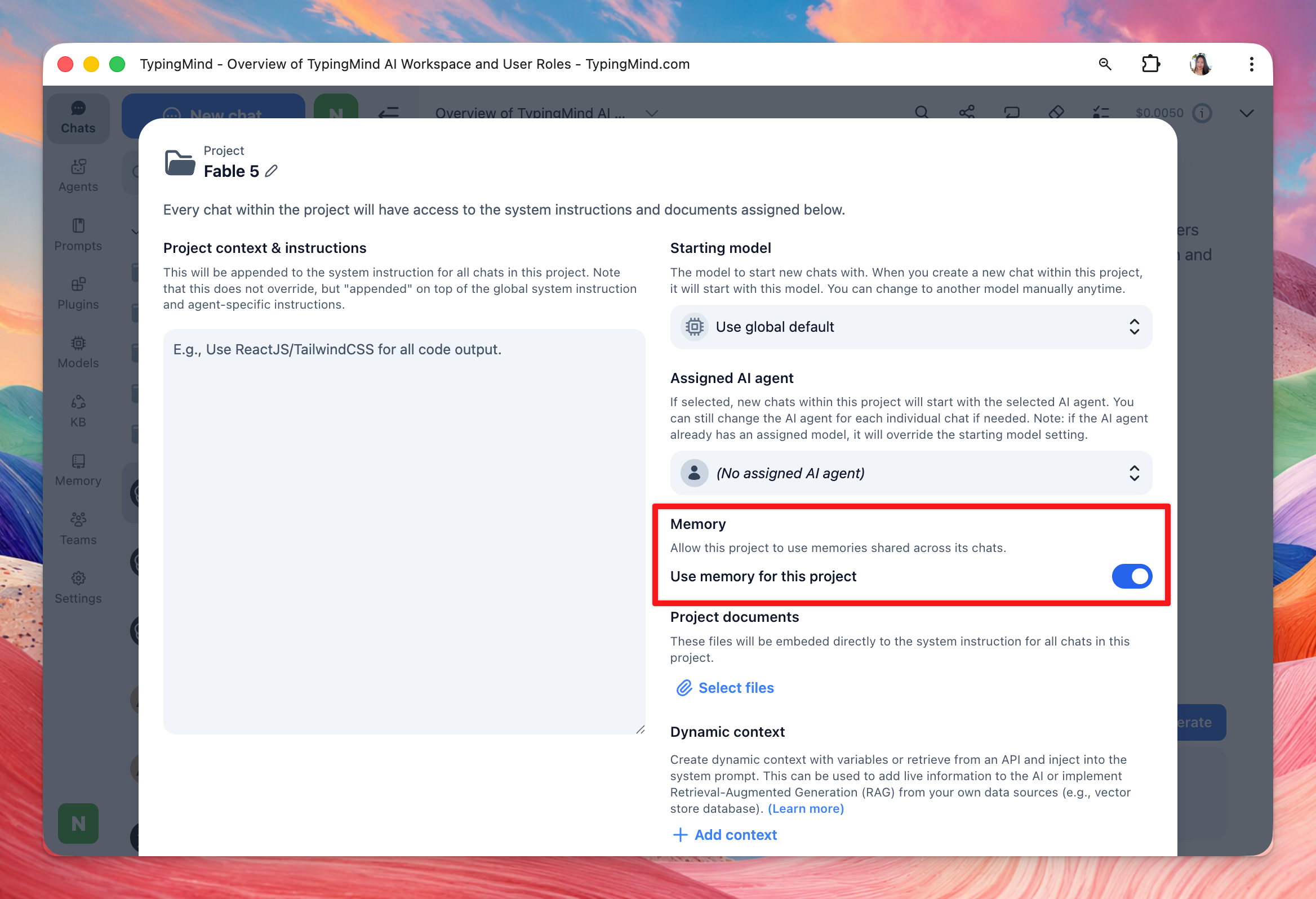Open the browser three-dot menu
Viewport: 1316px width, 899px height.
[1251, 64]
